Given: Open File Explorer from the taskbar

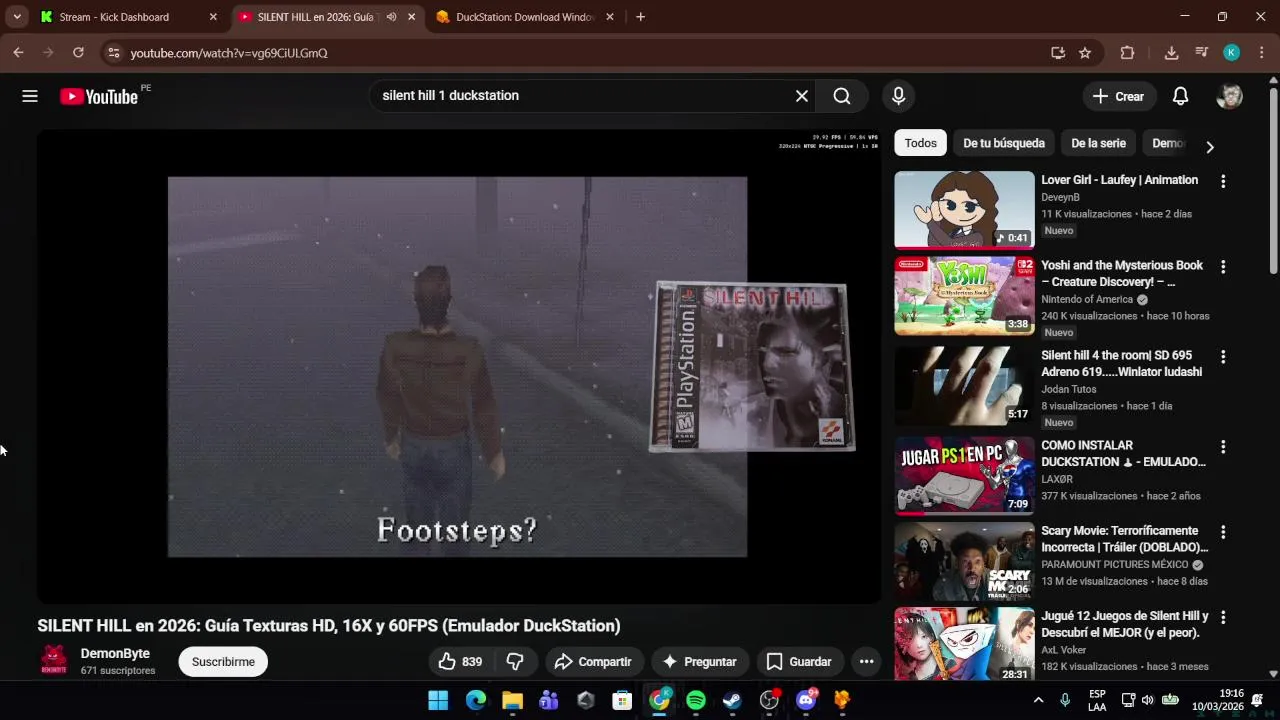Looking at the screenshot, I should (512, 700).
